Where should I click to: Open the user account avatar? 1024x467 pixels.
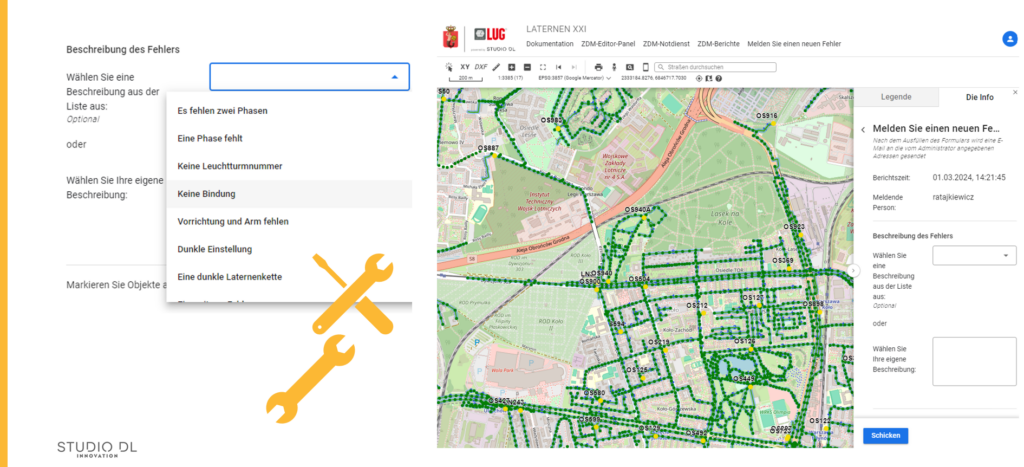click(x=1009, y=38)
